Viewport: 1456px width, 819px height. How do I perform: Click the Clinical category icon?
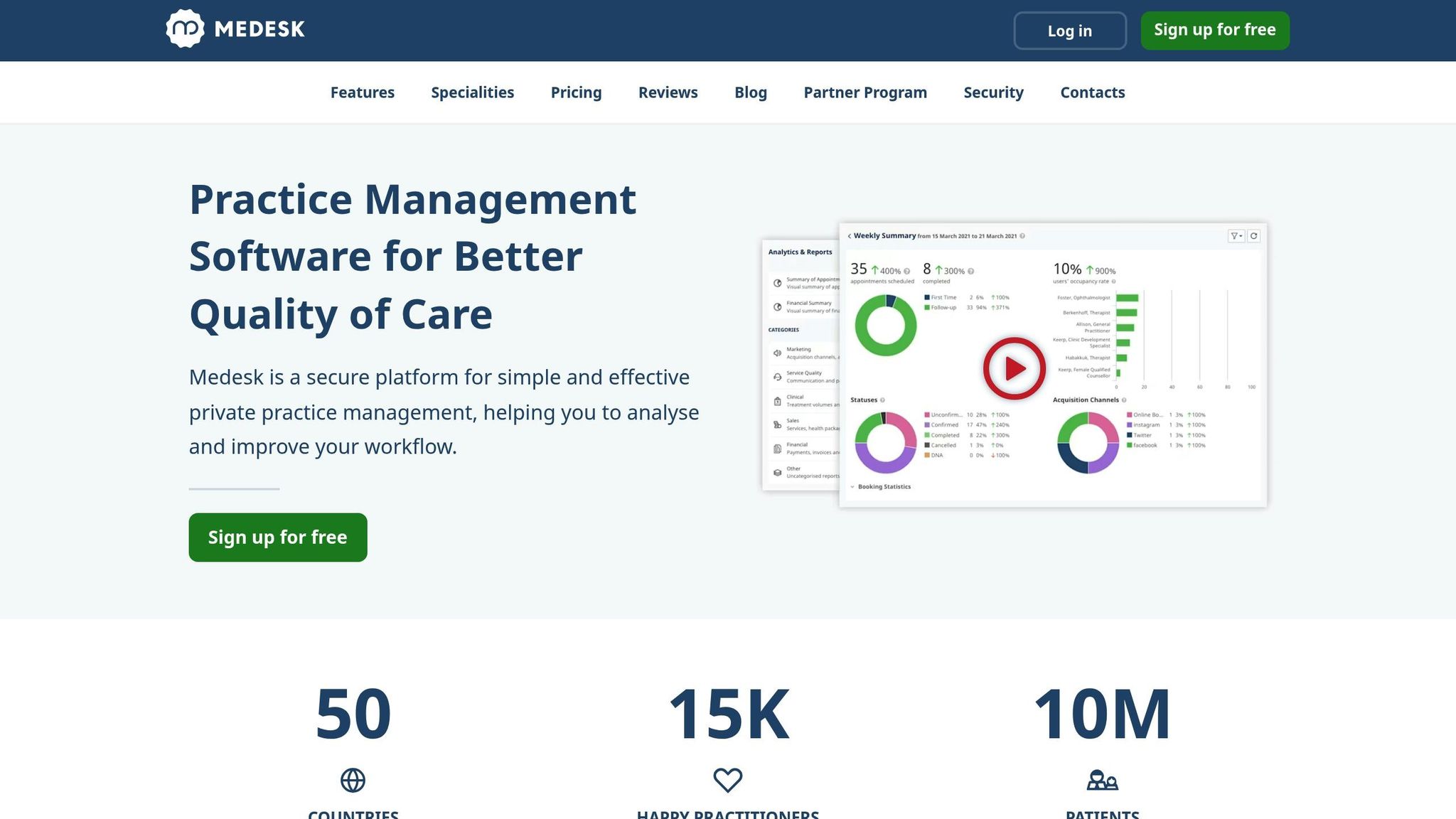tap(777, 401)
